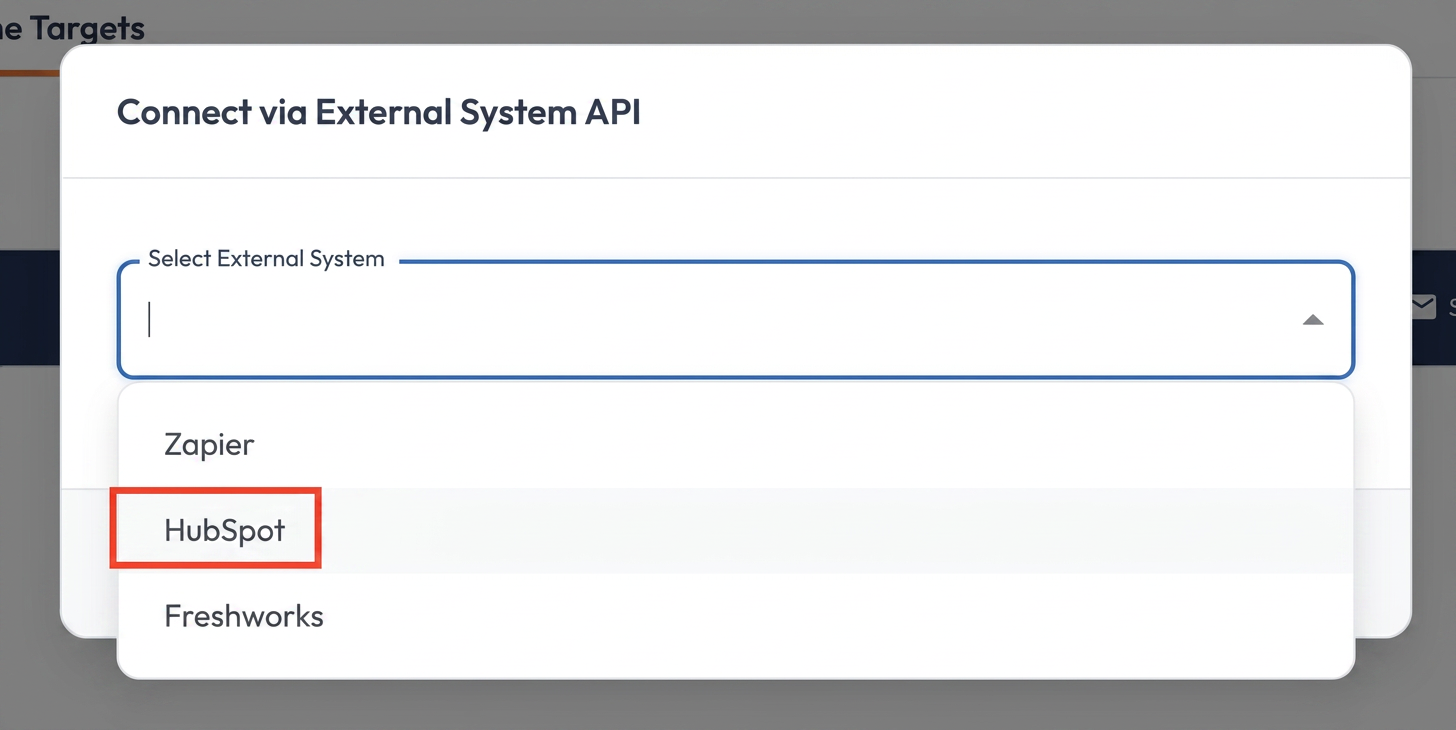Click the envelope mail icon beside the dialog
Image resolution: width=1456 pixels, height=730 pixels.
(x=1424, y=306)
